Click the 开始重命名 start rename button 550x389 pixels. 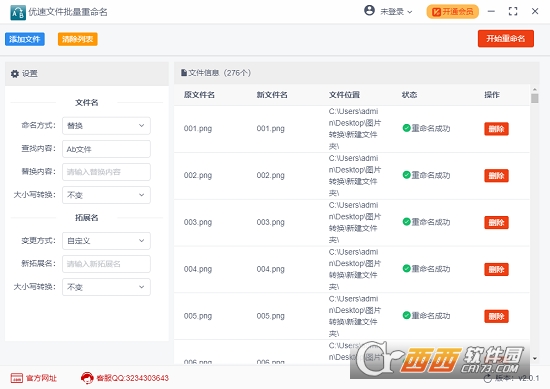click(x=505, y=39)
